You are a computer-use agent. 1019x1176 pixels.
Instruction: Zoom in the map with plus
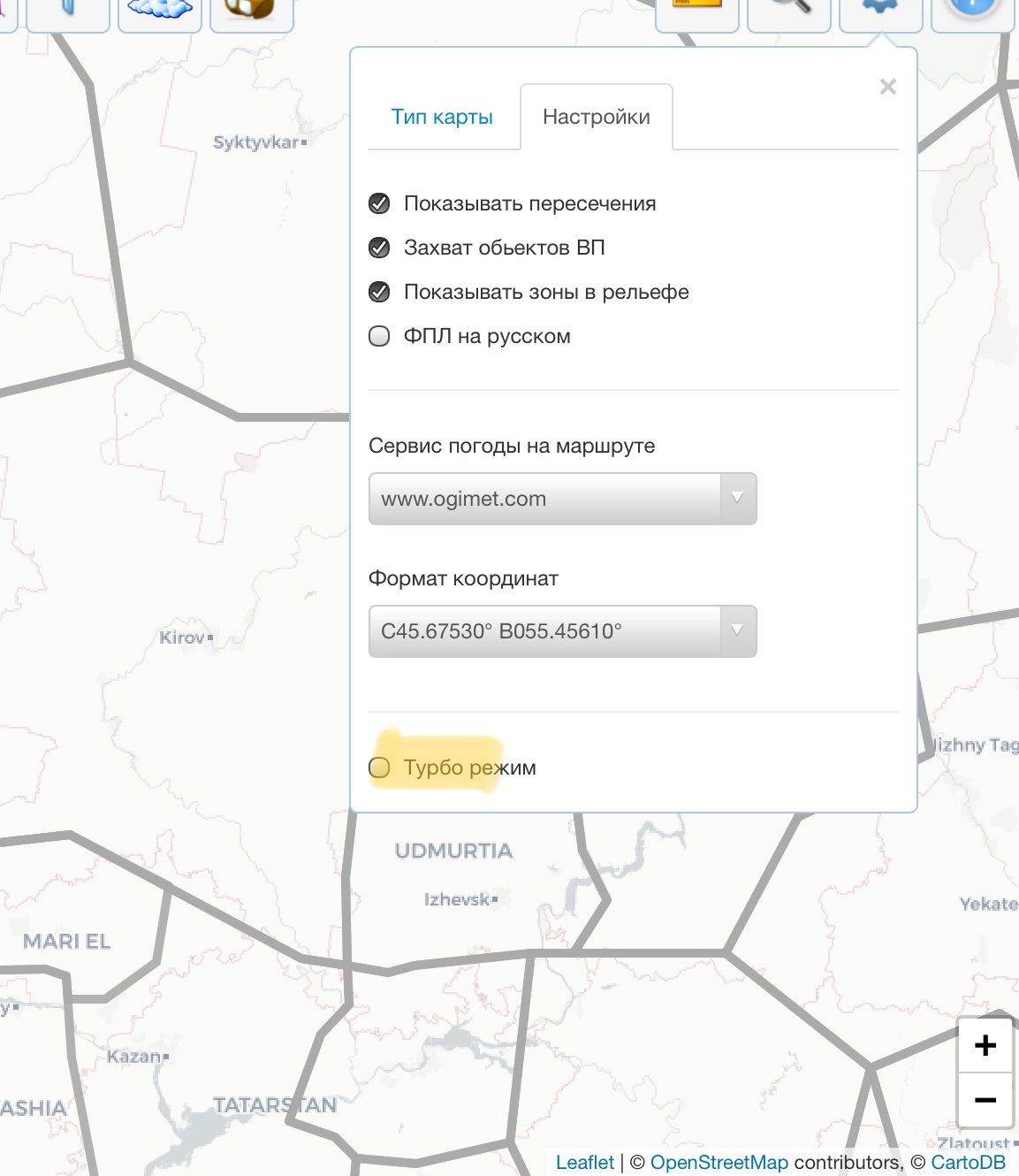click(x=985, y=1045)
